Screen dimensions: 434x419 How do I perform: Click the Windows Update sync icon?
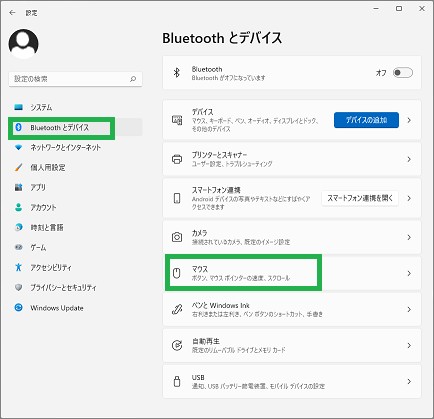click(19, 307)
